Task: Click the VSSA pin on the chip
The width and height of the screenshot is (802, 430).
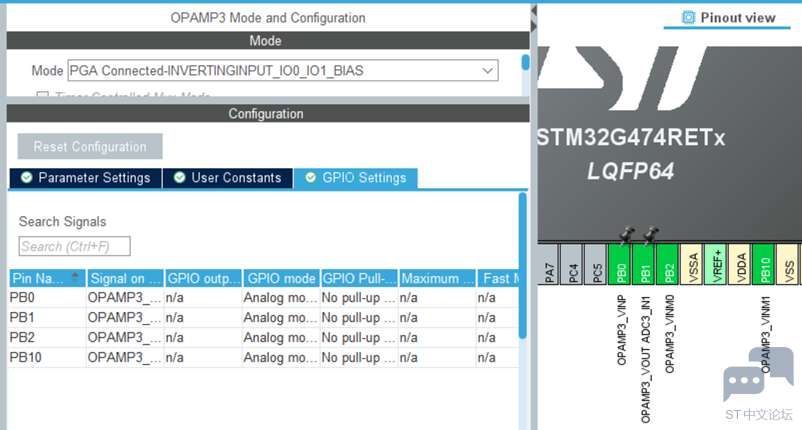Action: (692, 264)
